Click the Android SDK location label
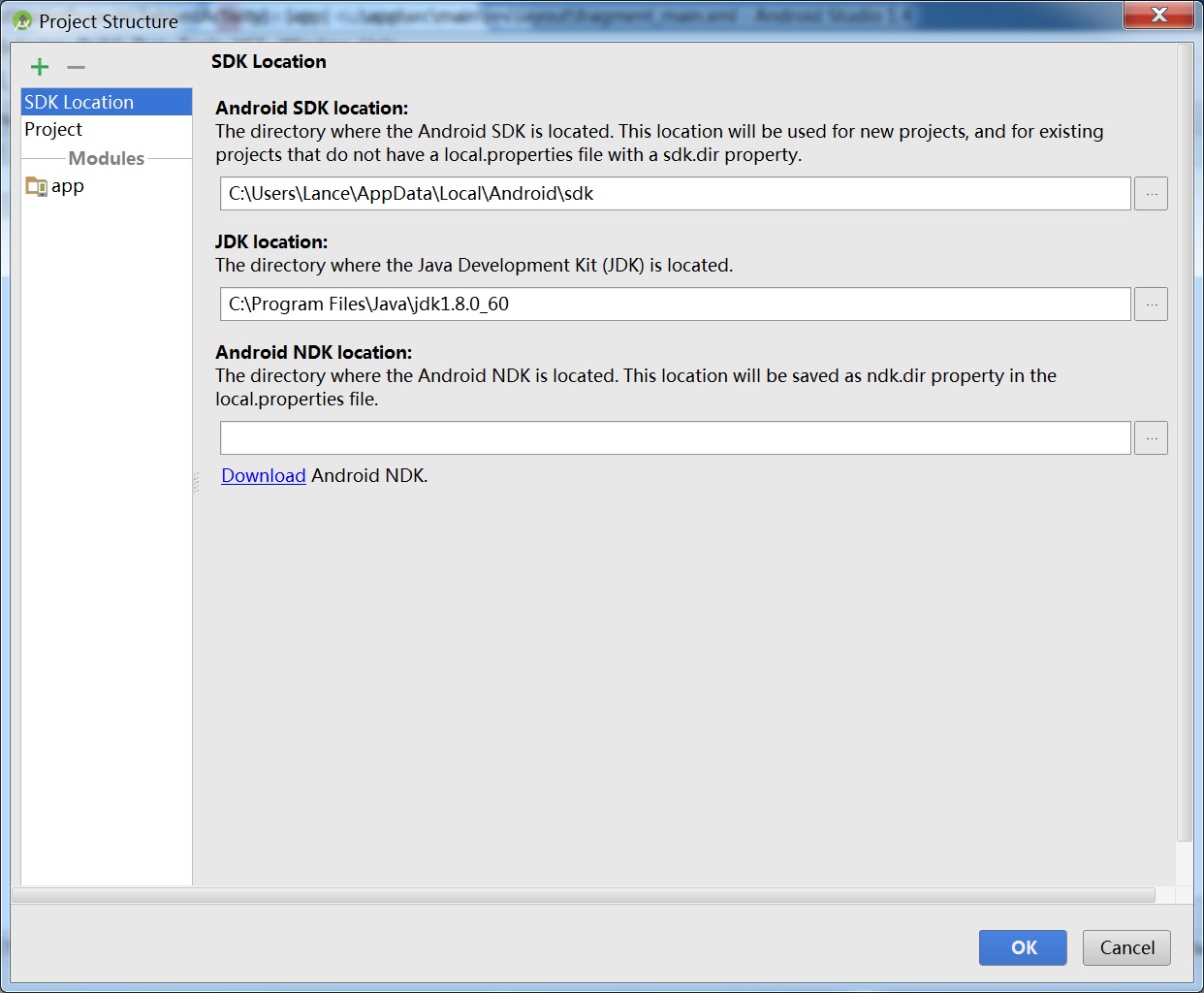This screenshot has width=1204, height=993. pos(311,108)
